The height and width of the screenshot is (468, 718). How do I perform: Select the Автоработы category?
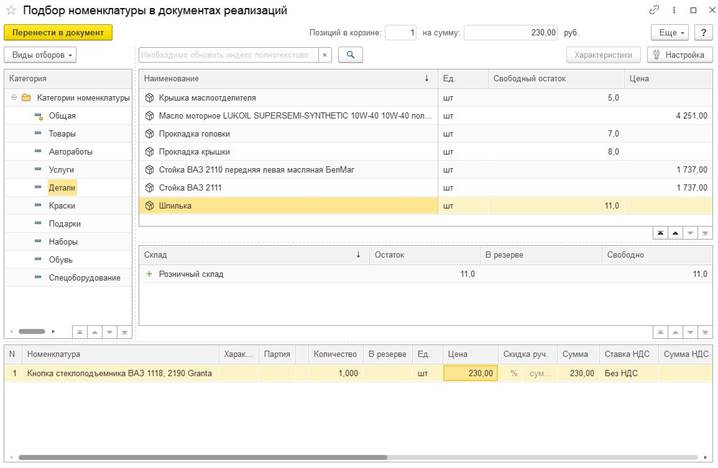click(71, 152)
